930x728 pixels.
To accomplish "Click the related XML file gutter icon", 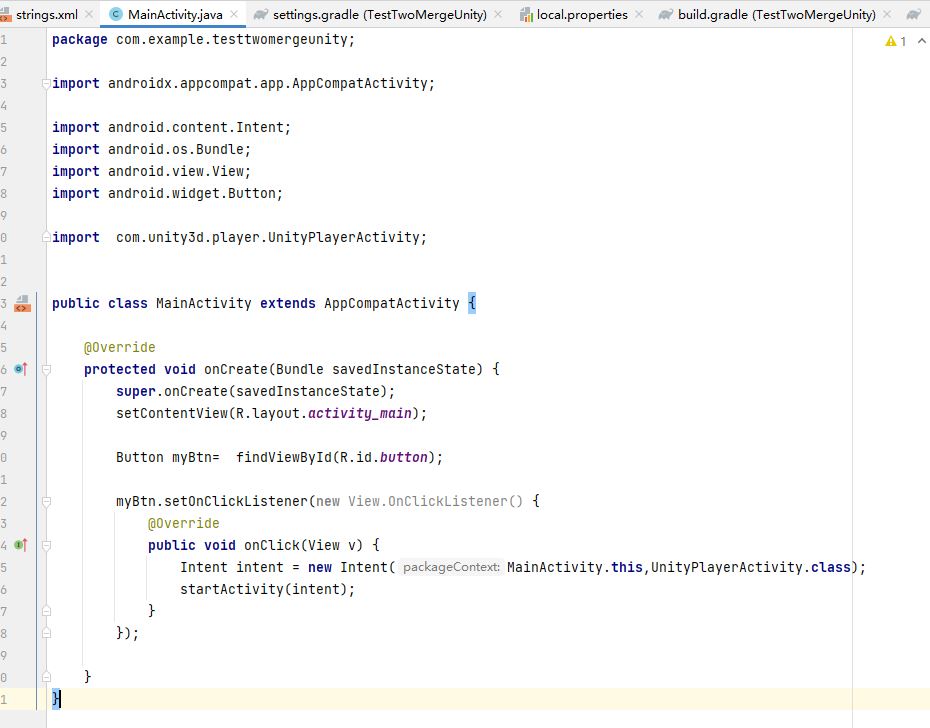I will click(21, 304).
